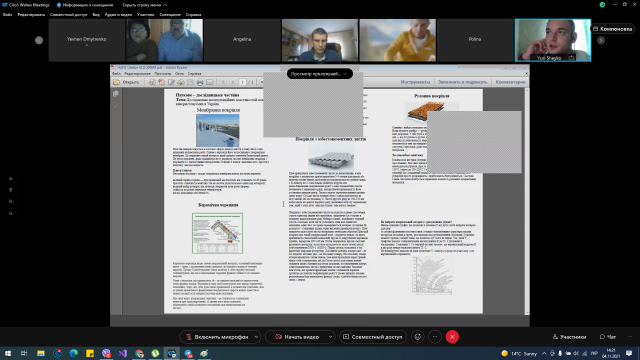Open the Компоновка layout button
The width and height of the screenshot is (640, 360).
613,29
